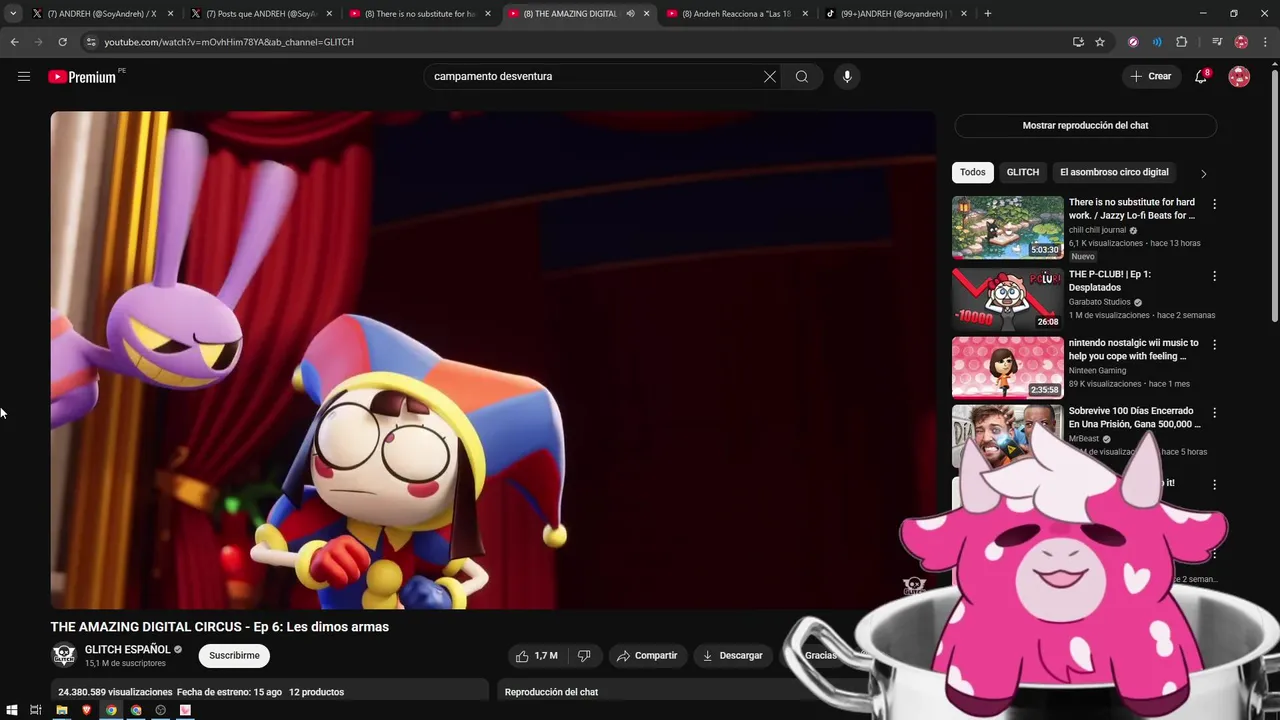Open nintendo wii music video thumbnail
The width and height of the screenshot is (1280, 720).
pyautogui.click(x=1007, y=367)
